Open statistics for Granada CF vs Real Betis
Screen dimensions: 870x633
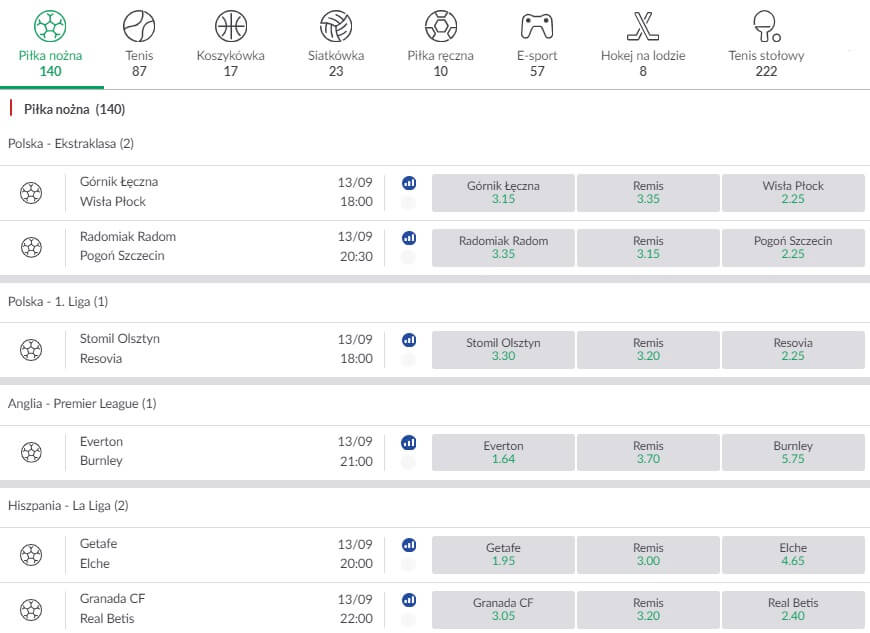[409, 600]
